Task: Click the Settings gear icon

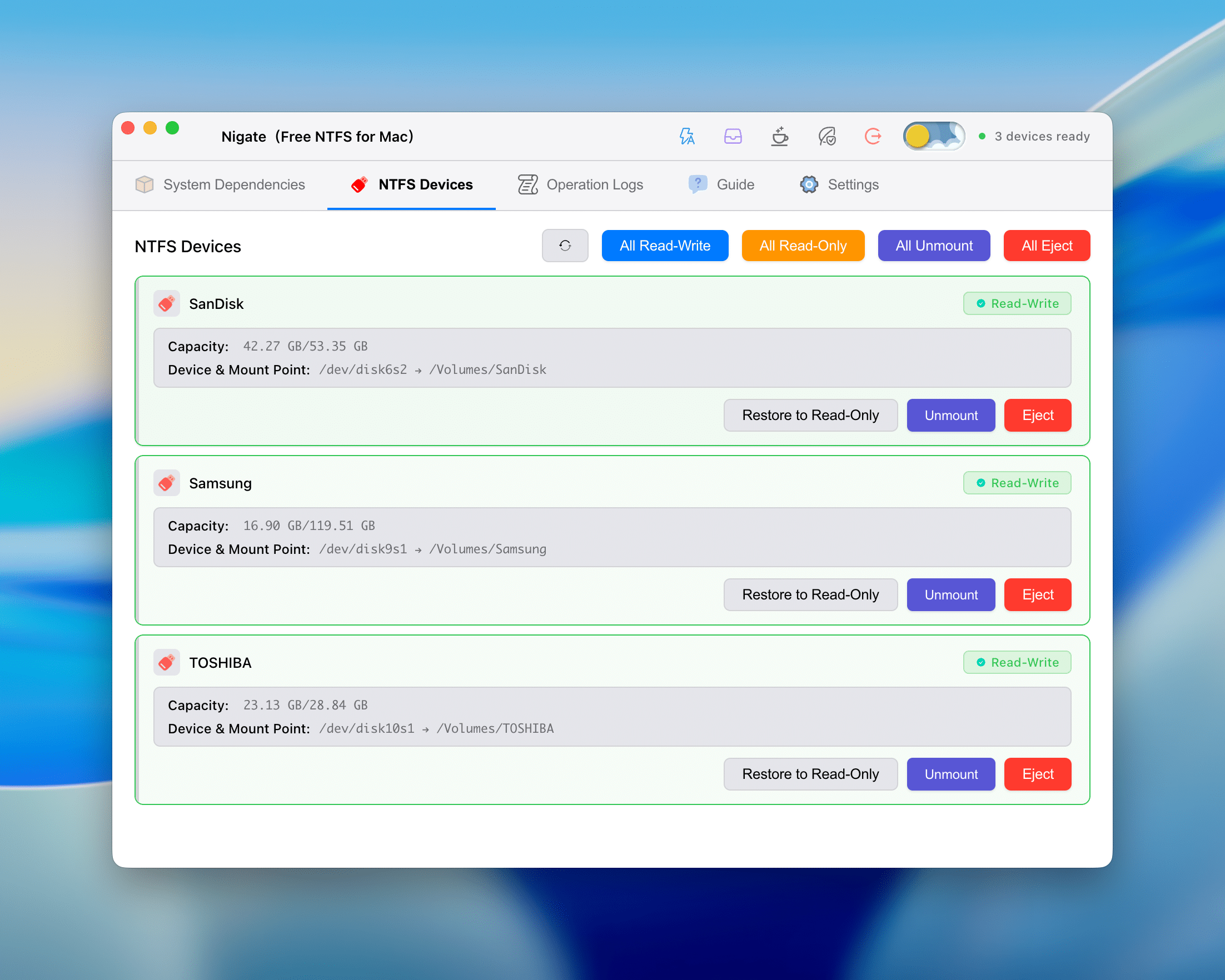Action: (x=809, y=184)
